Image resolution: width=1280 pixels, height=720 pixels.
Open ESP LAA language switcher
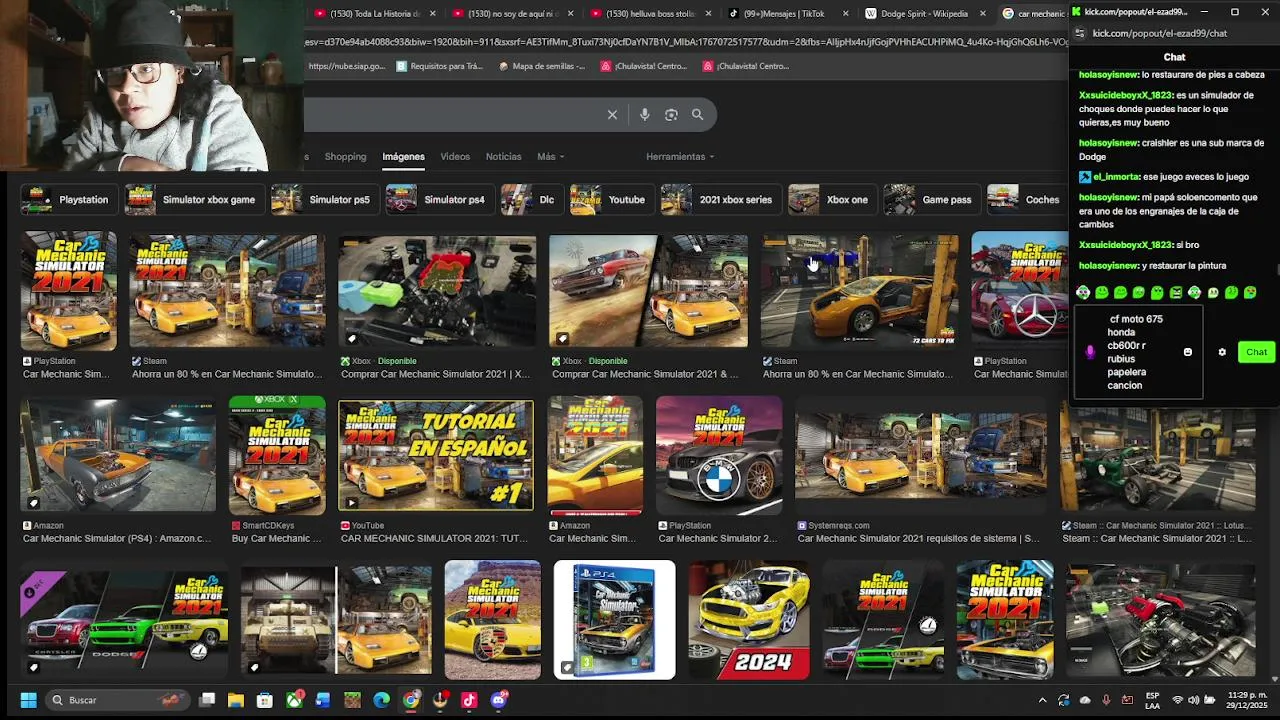[1153, 700]
